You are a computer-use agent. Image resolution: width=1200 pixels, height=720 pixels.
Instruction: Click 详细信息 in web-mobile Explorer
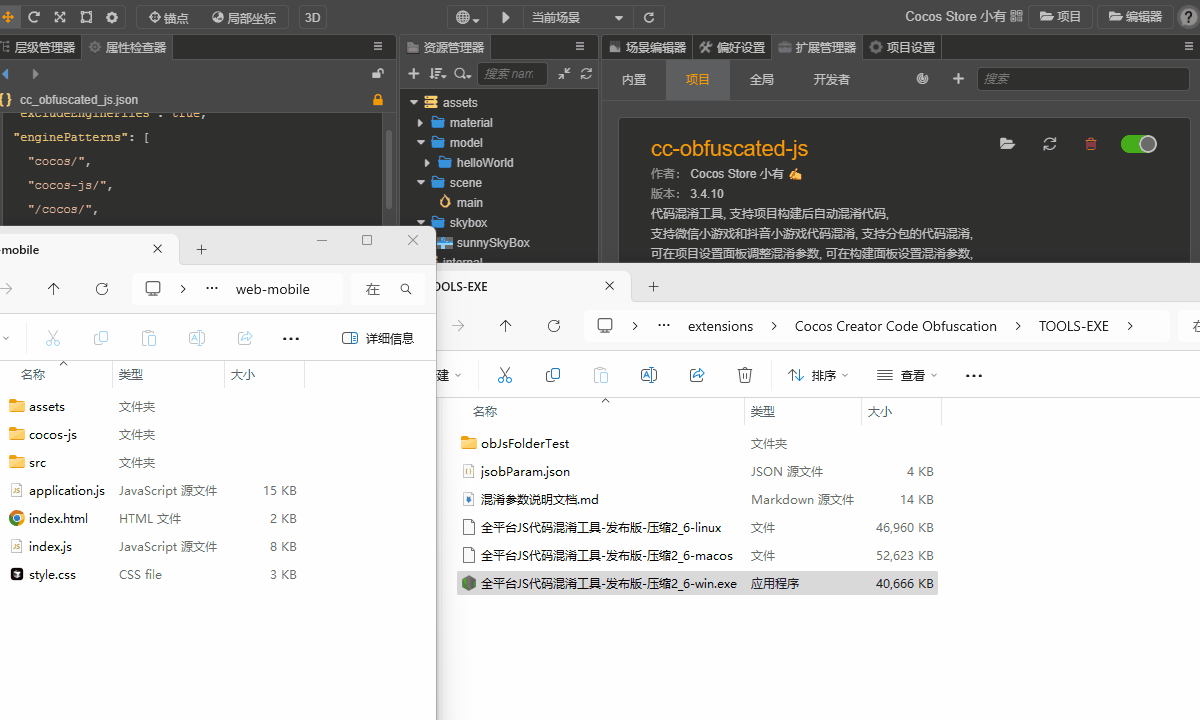pos(378,338)
